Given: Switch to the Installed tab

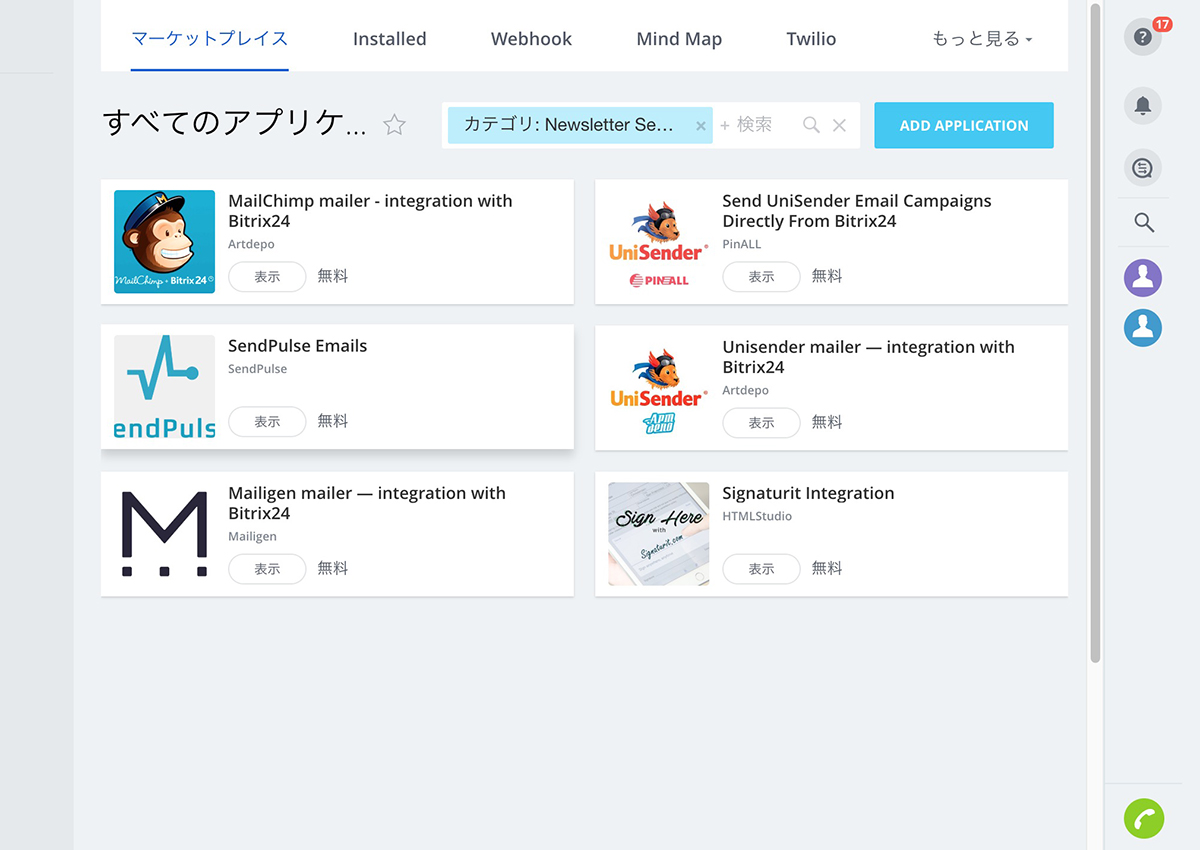Looking at the screenshot, I should 389,39.
